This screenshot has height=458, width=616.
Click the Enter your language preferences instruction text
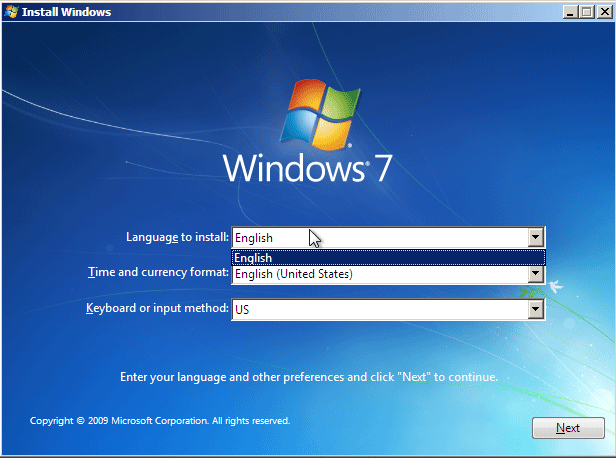[x=309, y=377]
